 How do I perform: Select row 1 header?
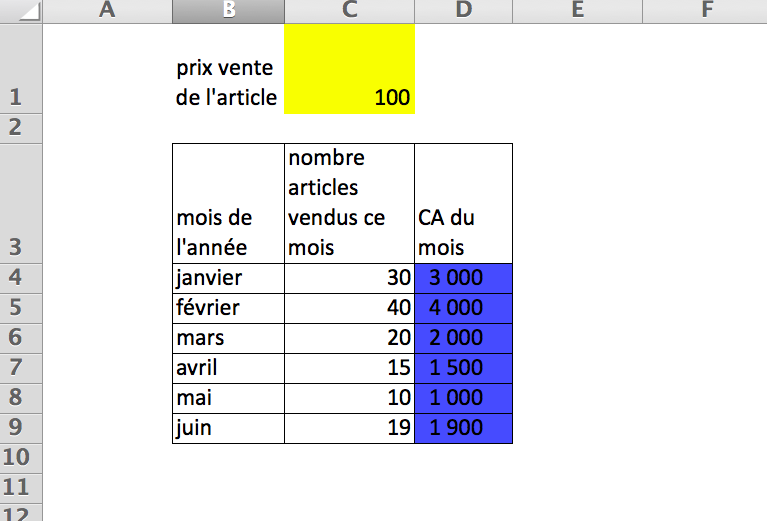[x=21, y=68]
